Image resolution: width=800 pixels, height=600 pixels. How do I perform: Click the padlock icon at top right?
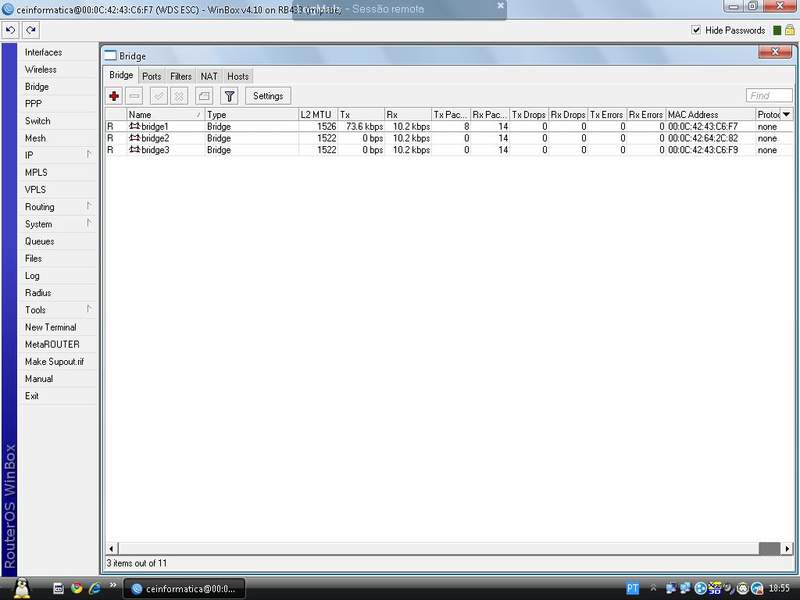point(790,30)
